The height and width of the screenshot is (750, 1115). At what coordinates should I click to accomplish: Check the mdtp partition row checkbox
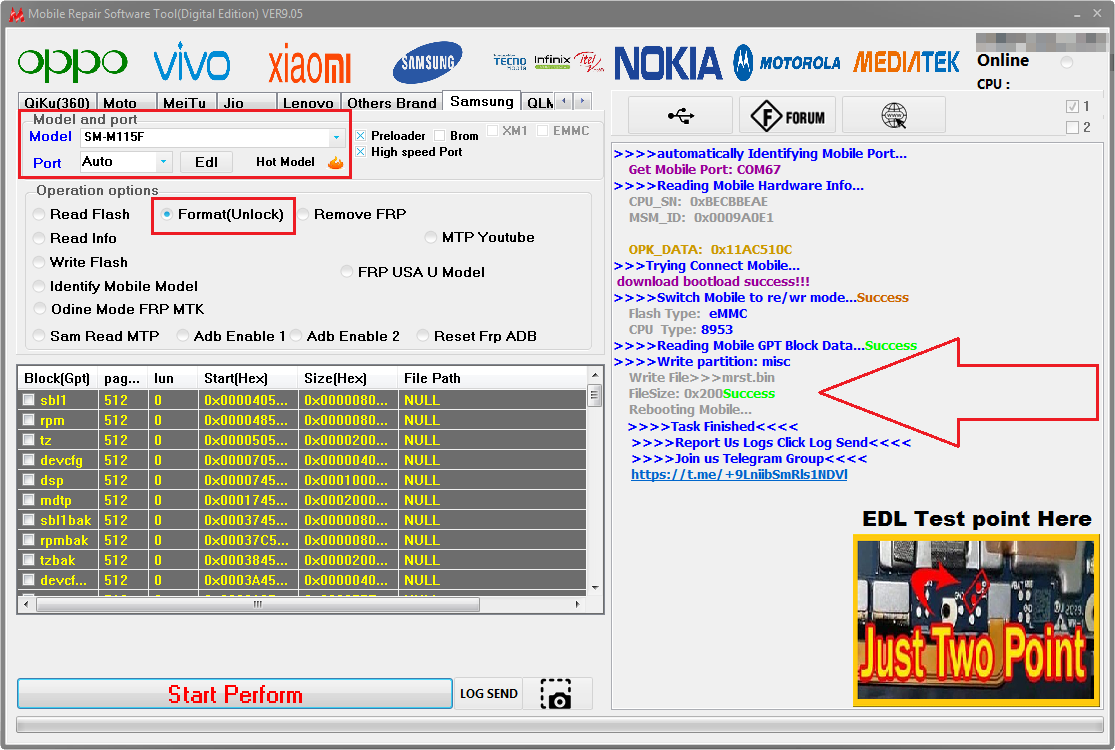28,500
